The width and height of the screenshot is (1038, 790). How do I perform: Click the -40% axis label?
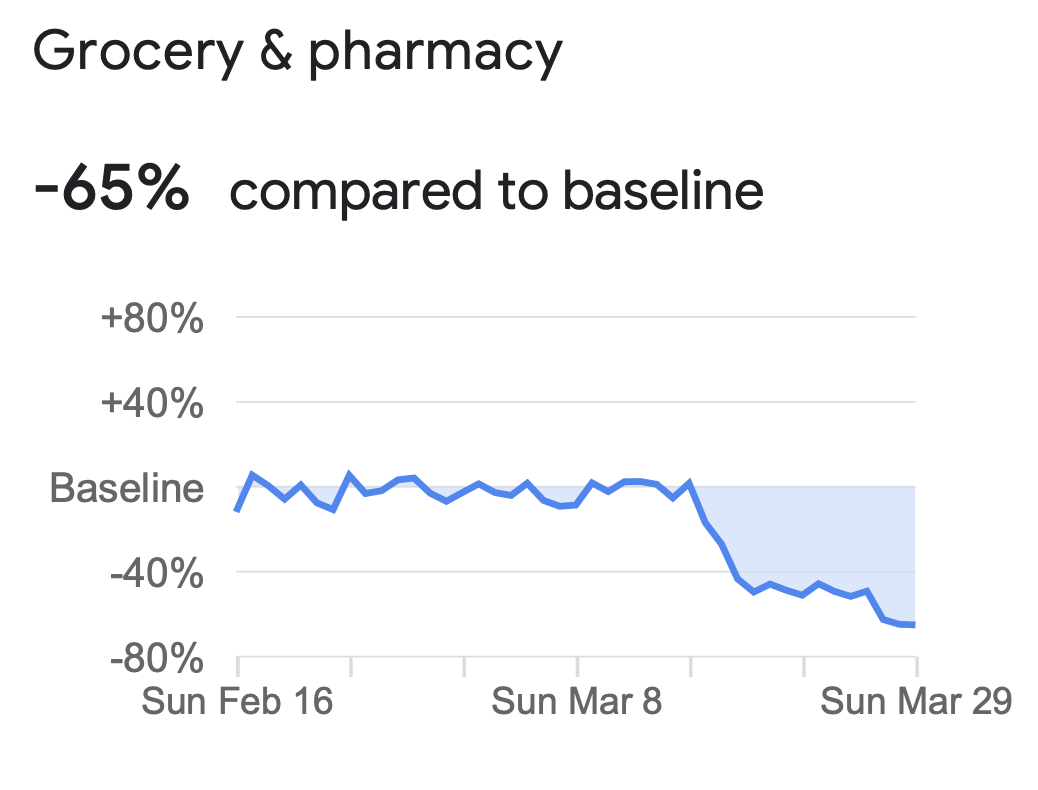click(157, 573)
